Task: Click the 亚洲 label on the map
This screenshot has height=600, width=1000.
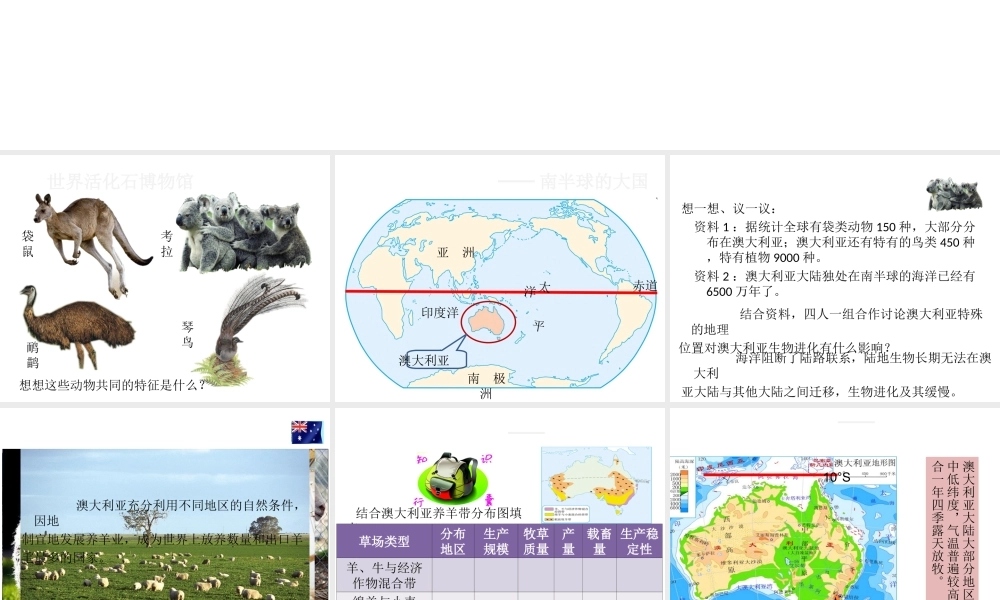Action: click(x=456, y=252)
